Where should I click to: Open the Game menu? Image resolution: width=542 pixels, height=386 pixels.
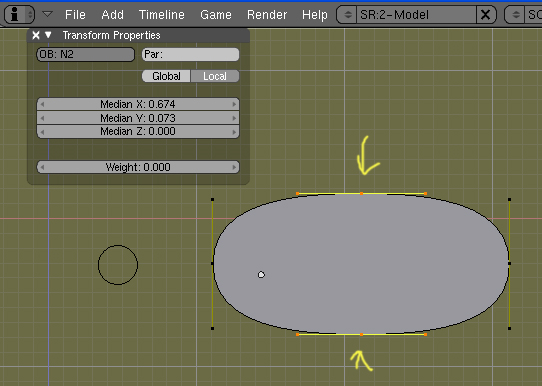[216, 15]
